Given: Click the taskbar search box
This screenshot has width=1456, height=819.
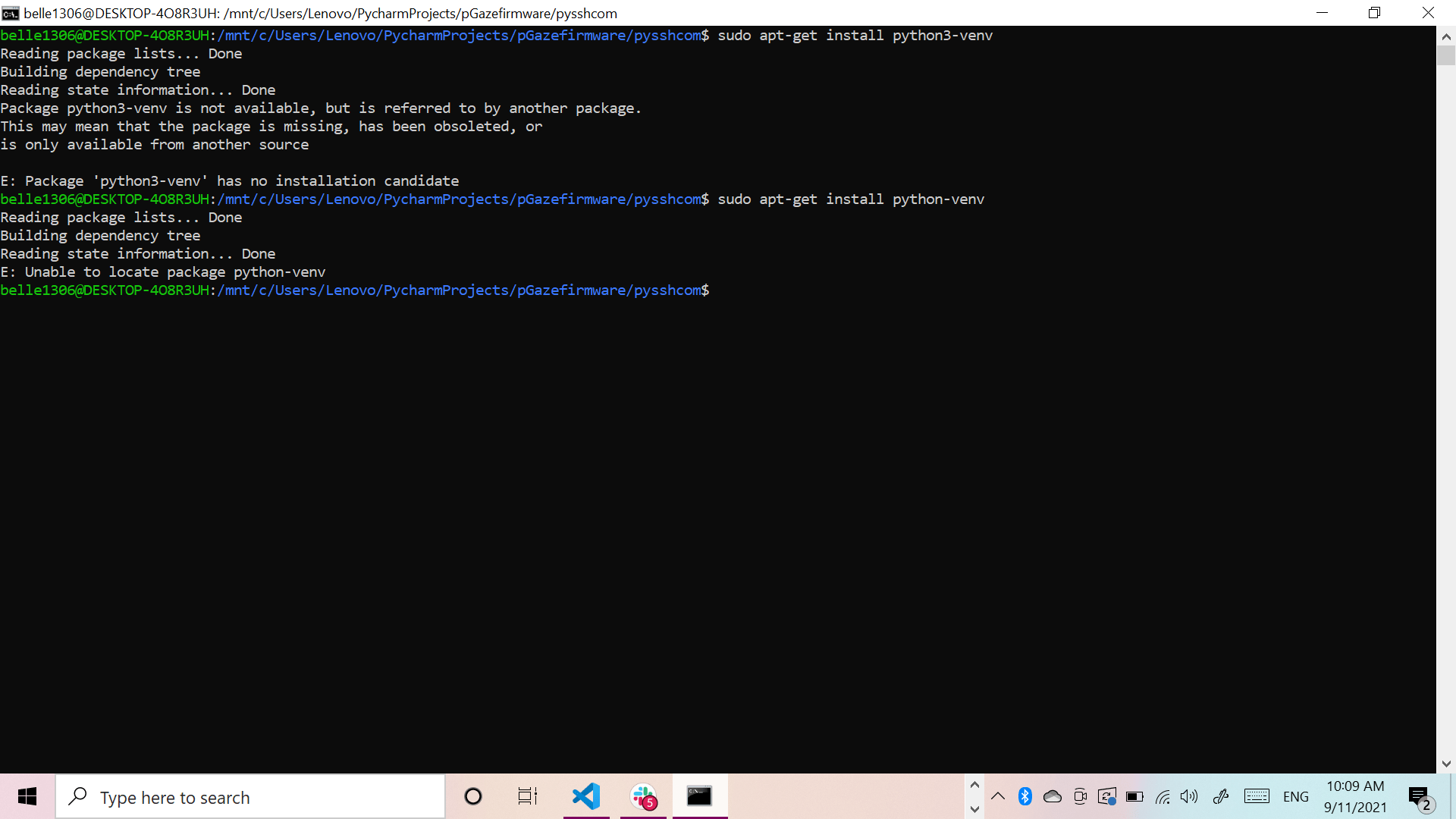Looking at the screenshot, I should (250, 797).
